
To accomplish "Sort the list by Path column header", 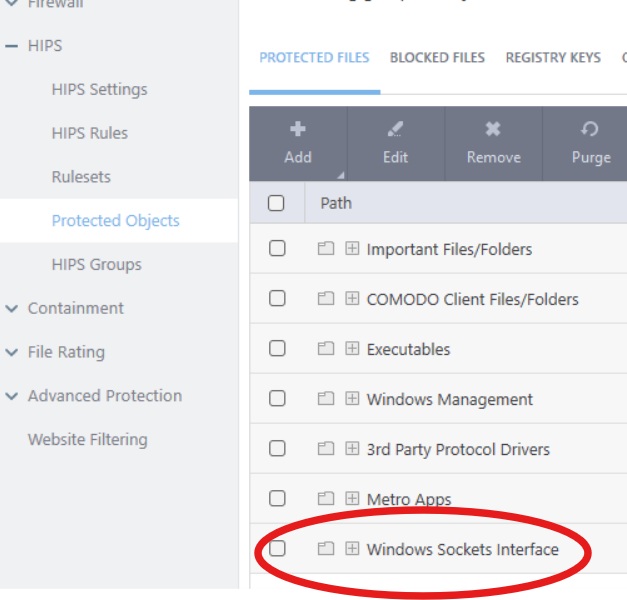I will [x=336, y=203].
